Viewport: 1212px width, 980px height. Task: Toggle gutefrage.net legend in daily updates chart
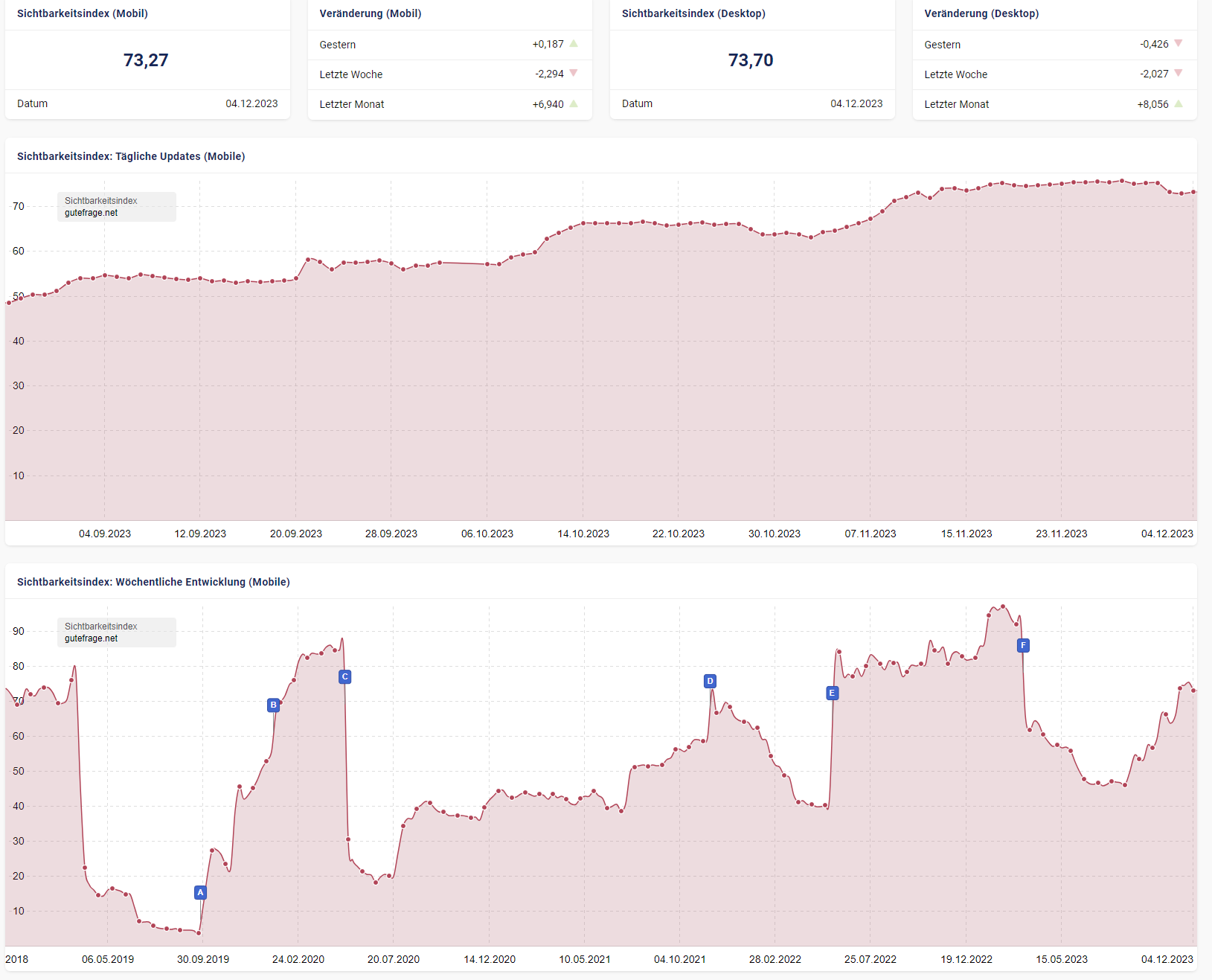coord(91,213)
